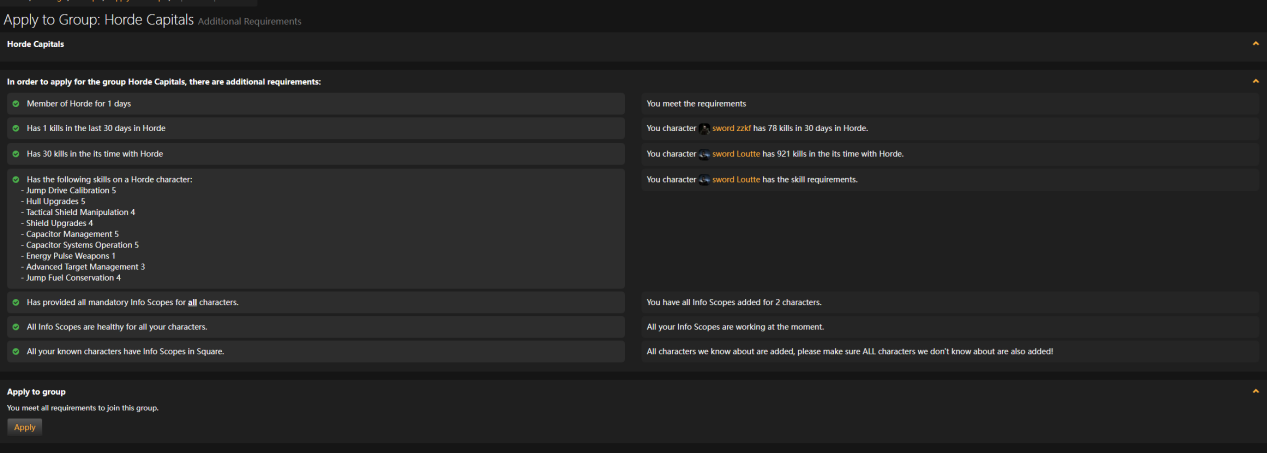Click sword zzkf character portrait icon

pos(704,129)
